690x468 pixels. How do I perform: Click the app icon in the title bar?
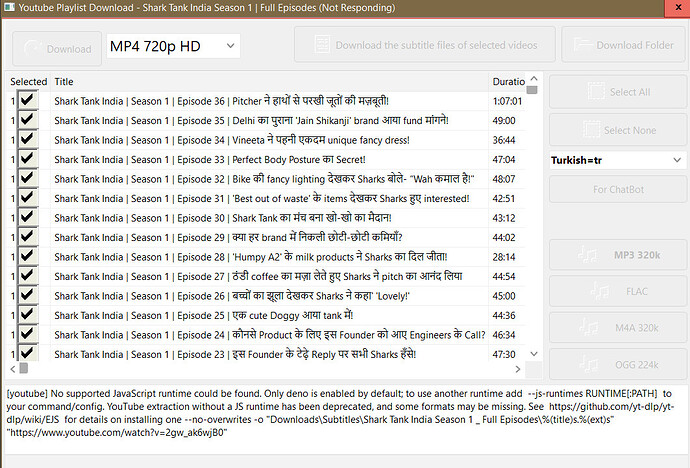tap(9, 7)
